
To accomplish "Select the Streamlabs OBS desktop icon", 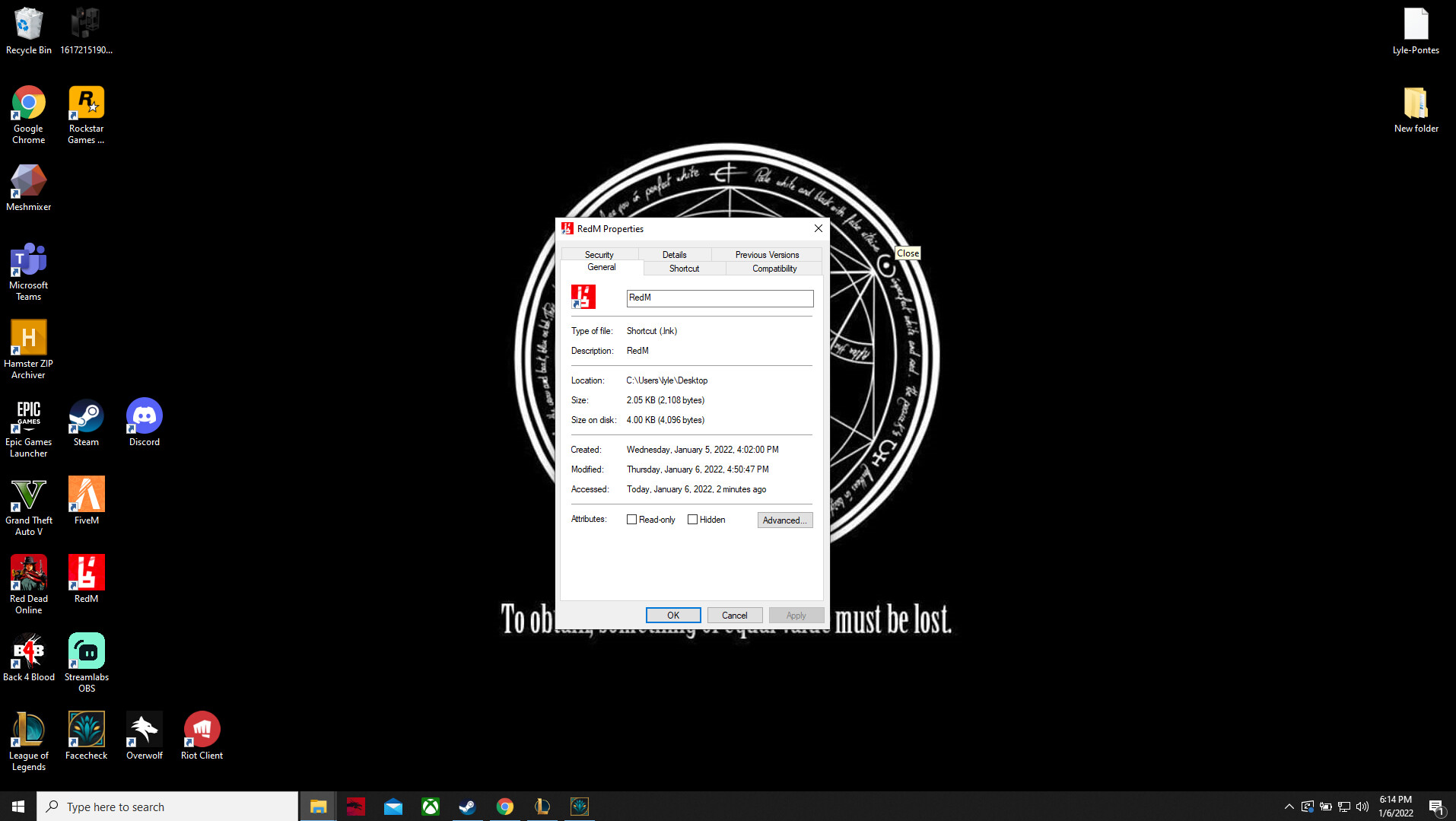I will (86, 663).
